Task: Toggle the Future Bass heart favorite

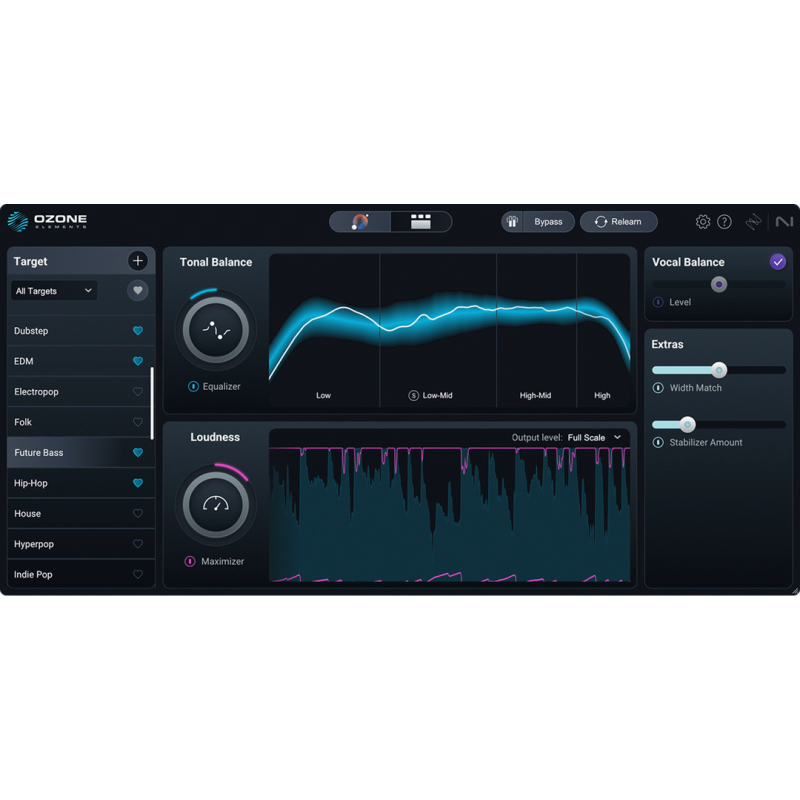Action: 138,453
